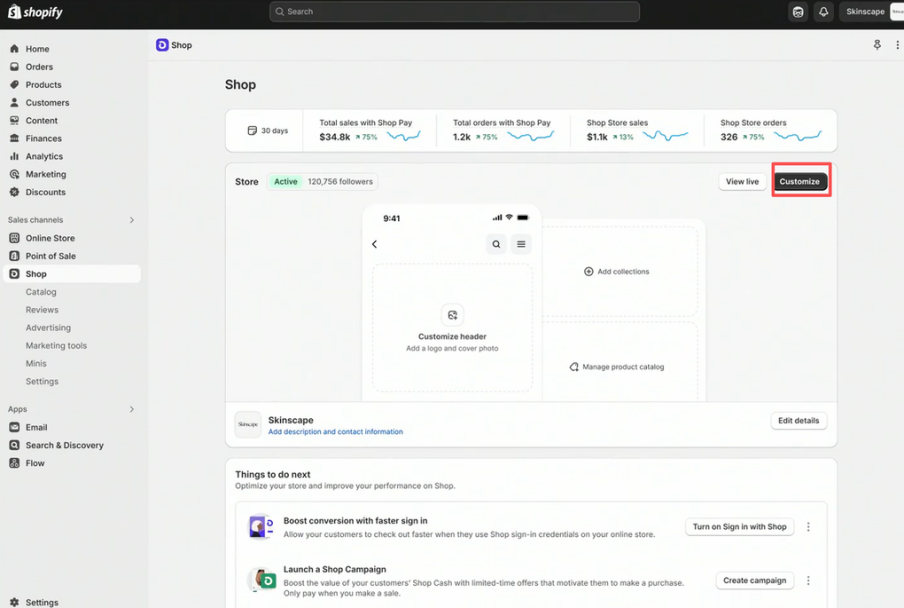Click the Customize button

click(x=800, y=181)
